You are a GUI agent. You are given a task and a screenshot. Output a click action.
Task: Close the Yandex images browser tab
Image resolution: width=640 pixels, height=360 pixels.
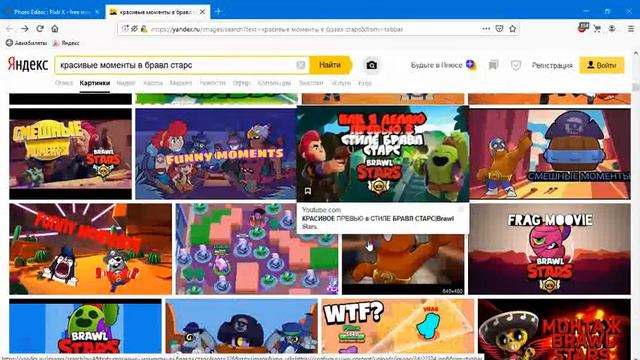tap(202, 12)
